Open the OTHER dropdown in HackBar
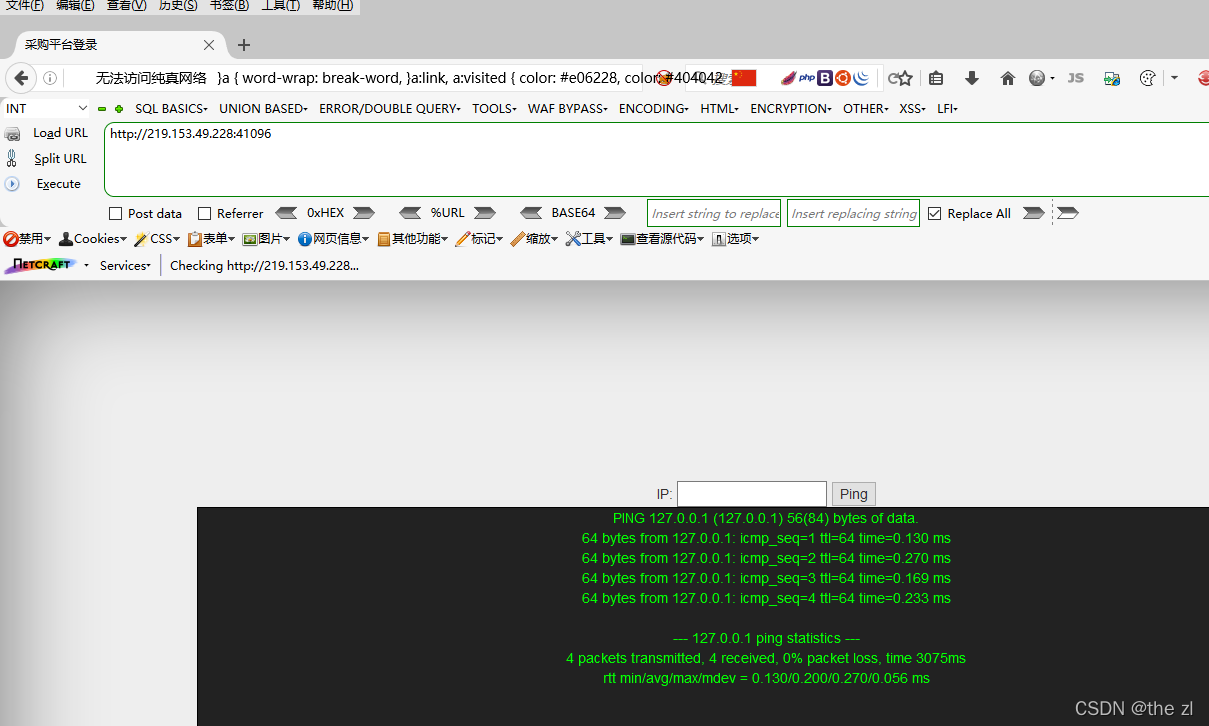Screen dimensions: 1209x726 tap(865, 108)
